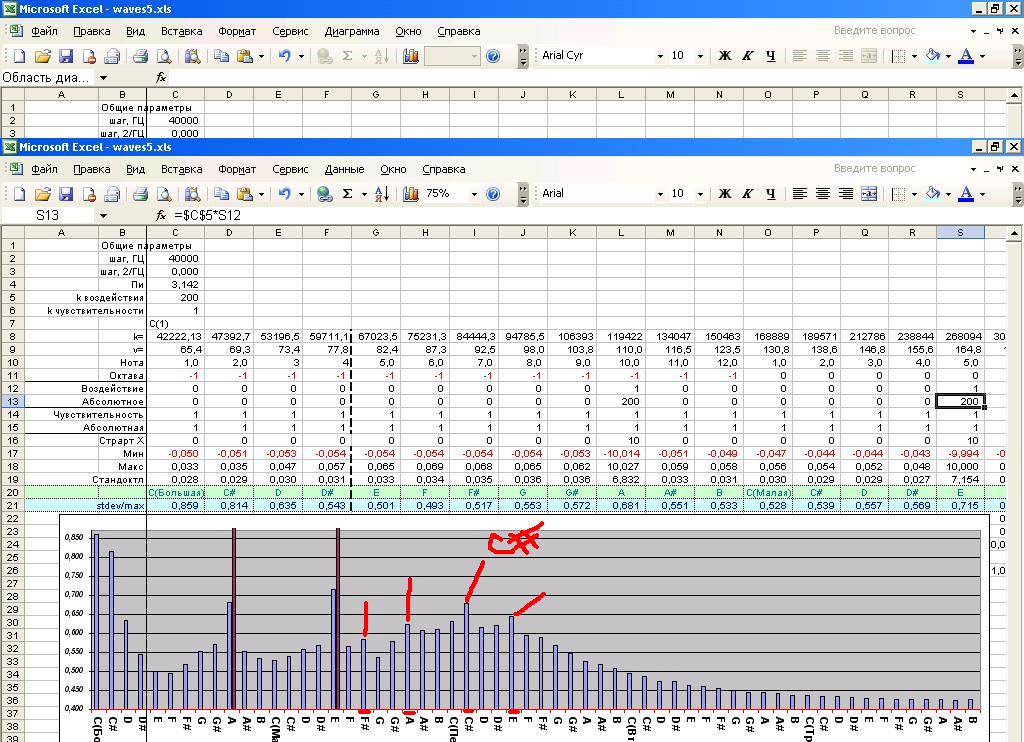This screenshot has width=1024, height=742.
Task: Click Undo icon in background chart window
Action: 285,56
